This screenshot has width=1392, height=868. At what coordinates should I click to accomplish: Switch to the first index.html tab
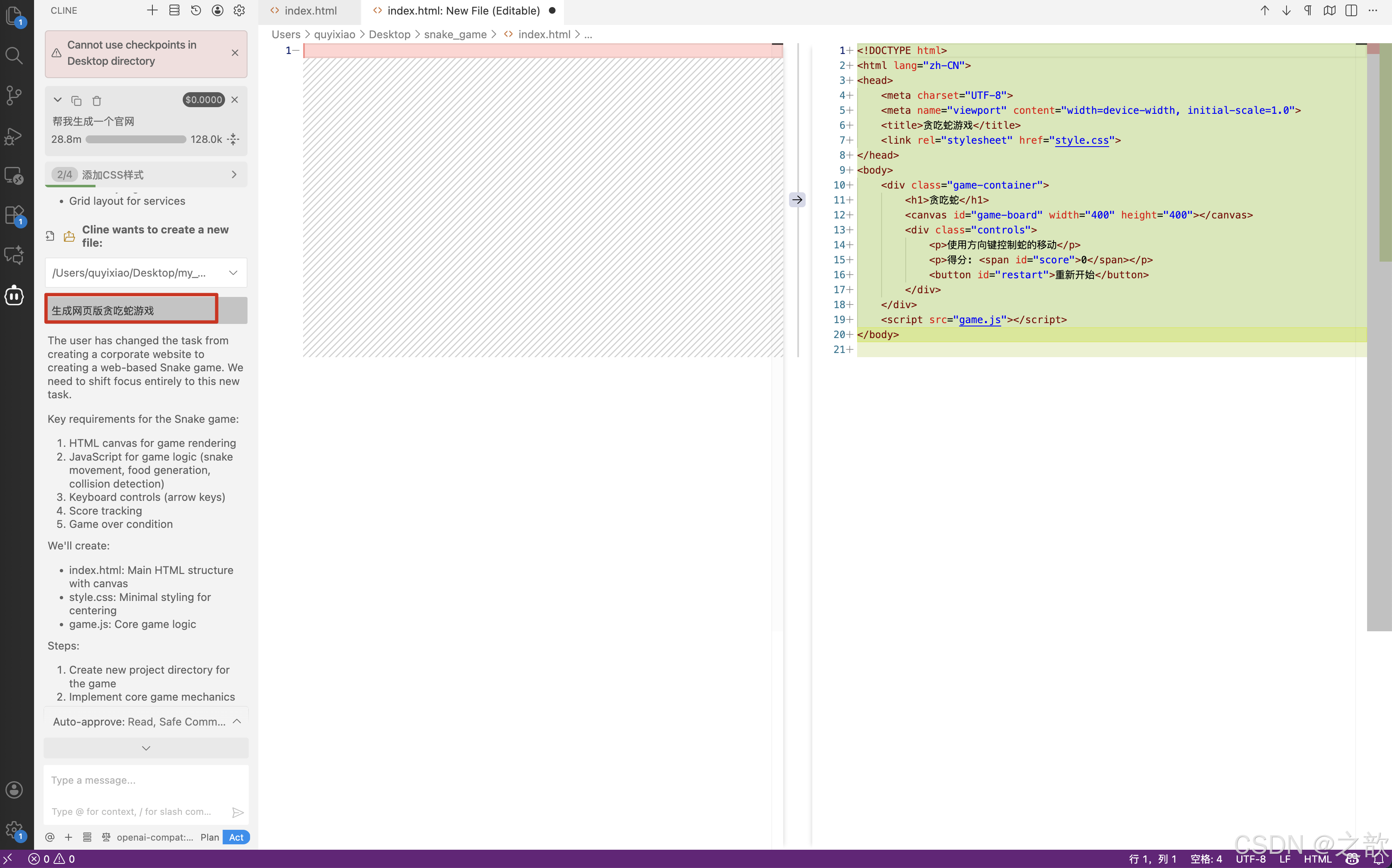[310, 10]
